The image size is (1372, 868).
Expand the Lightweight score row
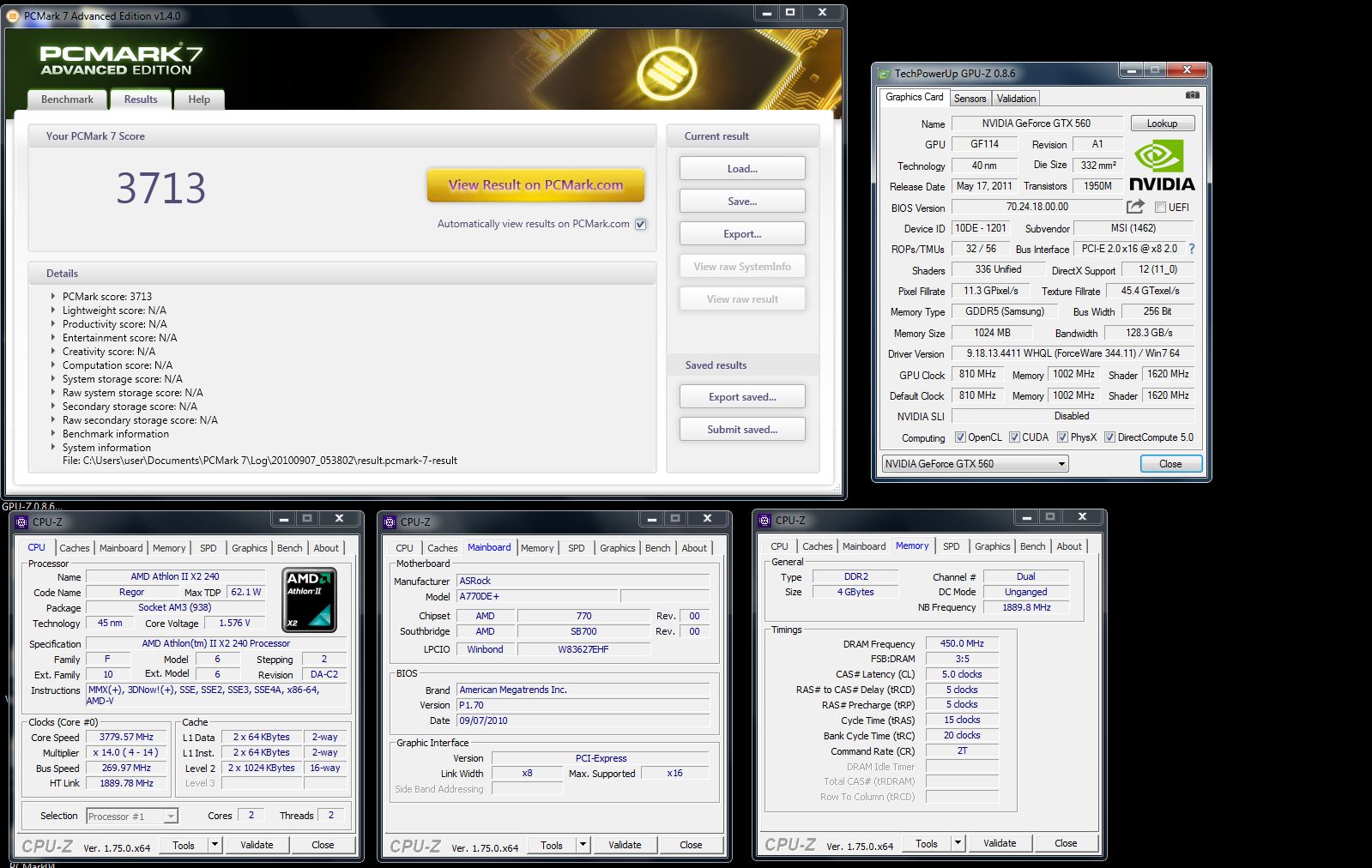pos(53,310)
